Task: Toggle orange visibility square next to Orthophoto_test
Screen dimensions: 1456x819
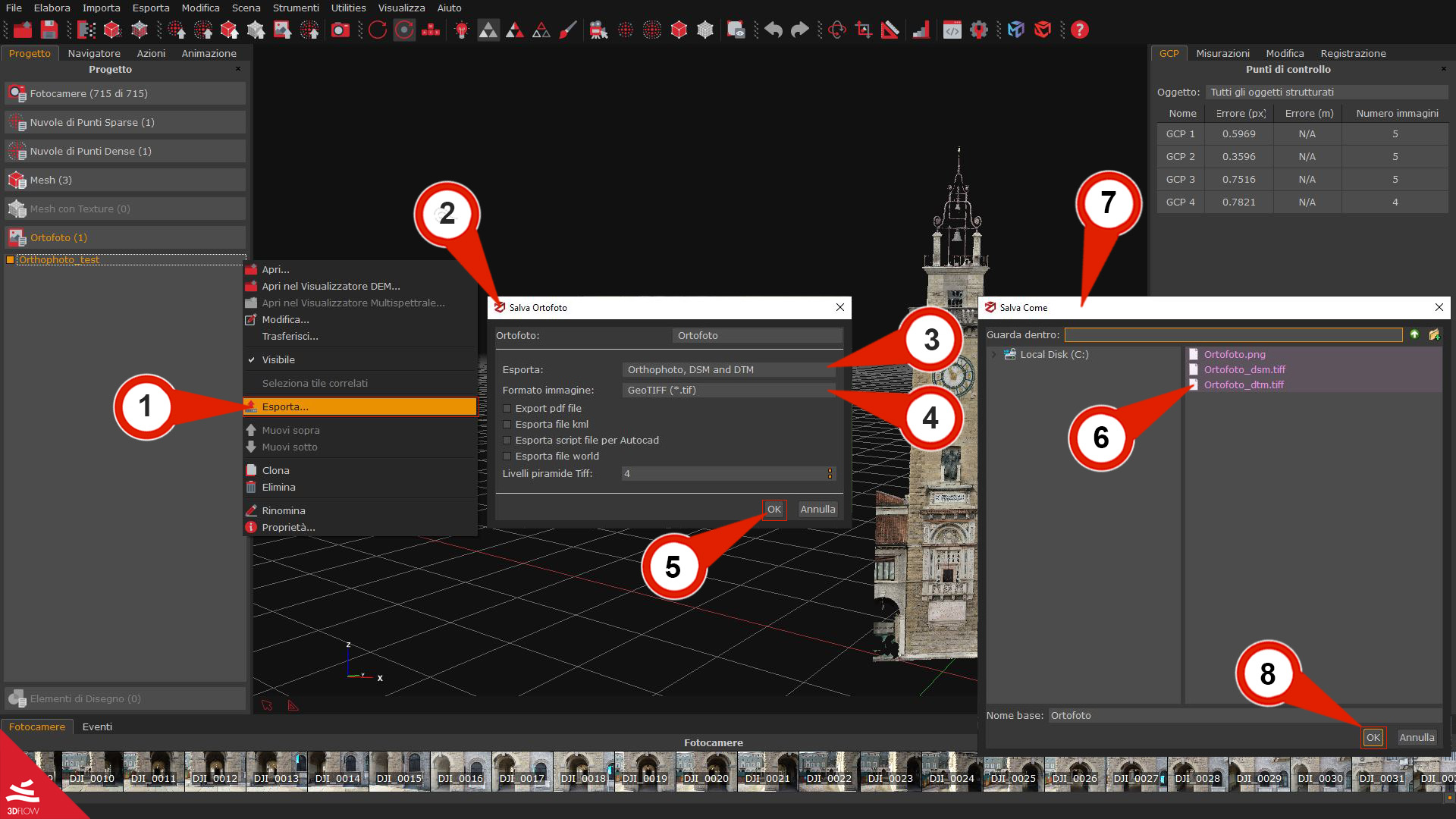Action: pos(10,259)
